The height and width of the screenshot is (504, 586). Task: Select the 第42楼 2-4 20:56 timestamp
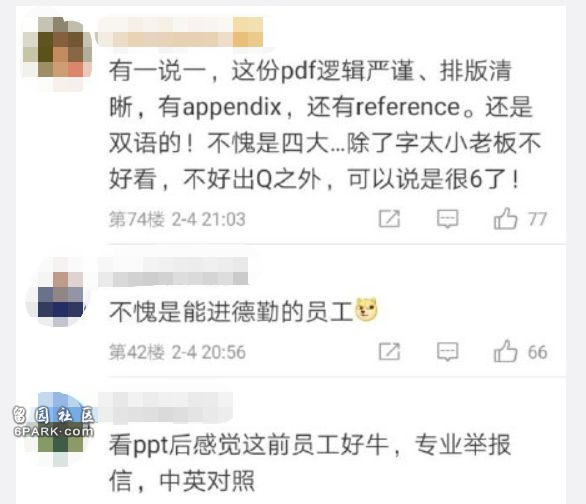click(x=177, y=352)
